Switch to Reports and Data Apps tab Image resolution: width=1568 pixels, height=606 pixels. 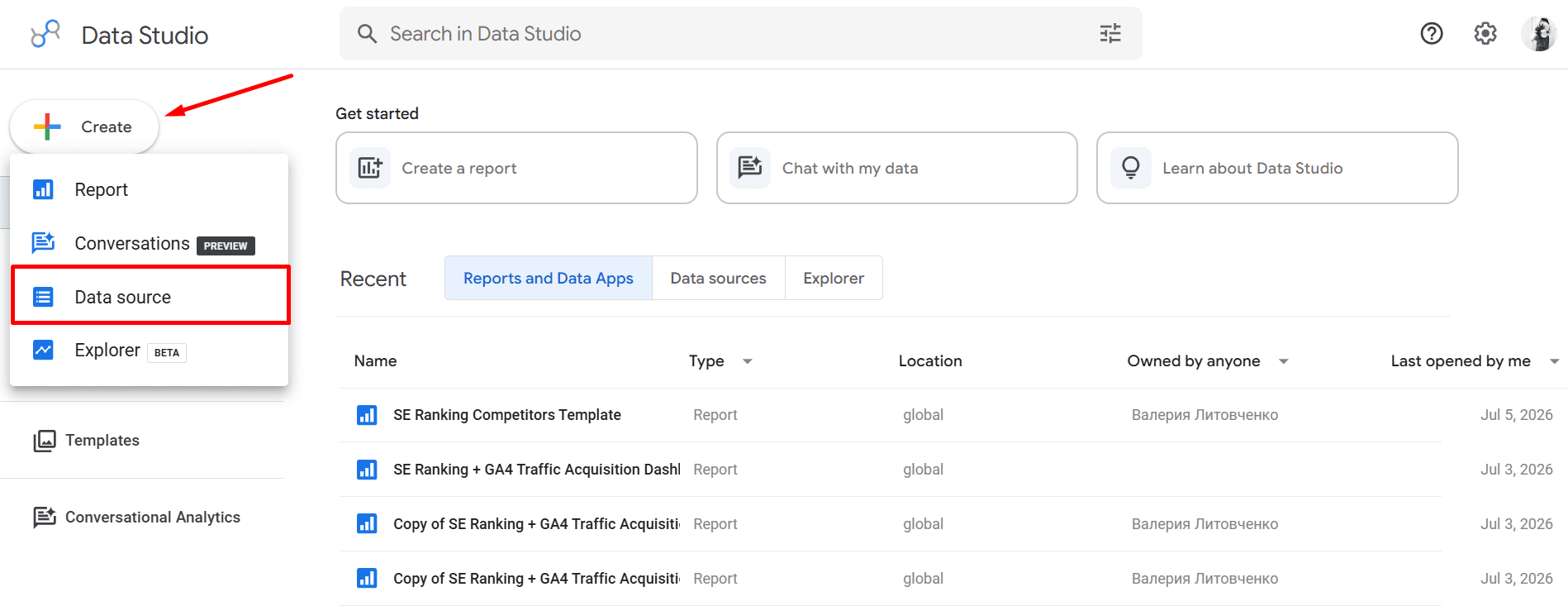549,278
